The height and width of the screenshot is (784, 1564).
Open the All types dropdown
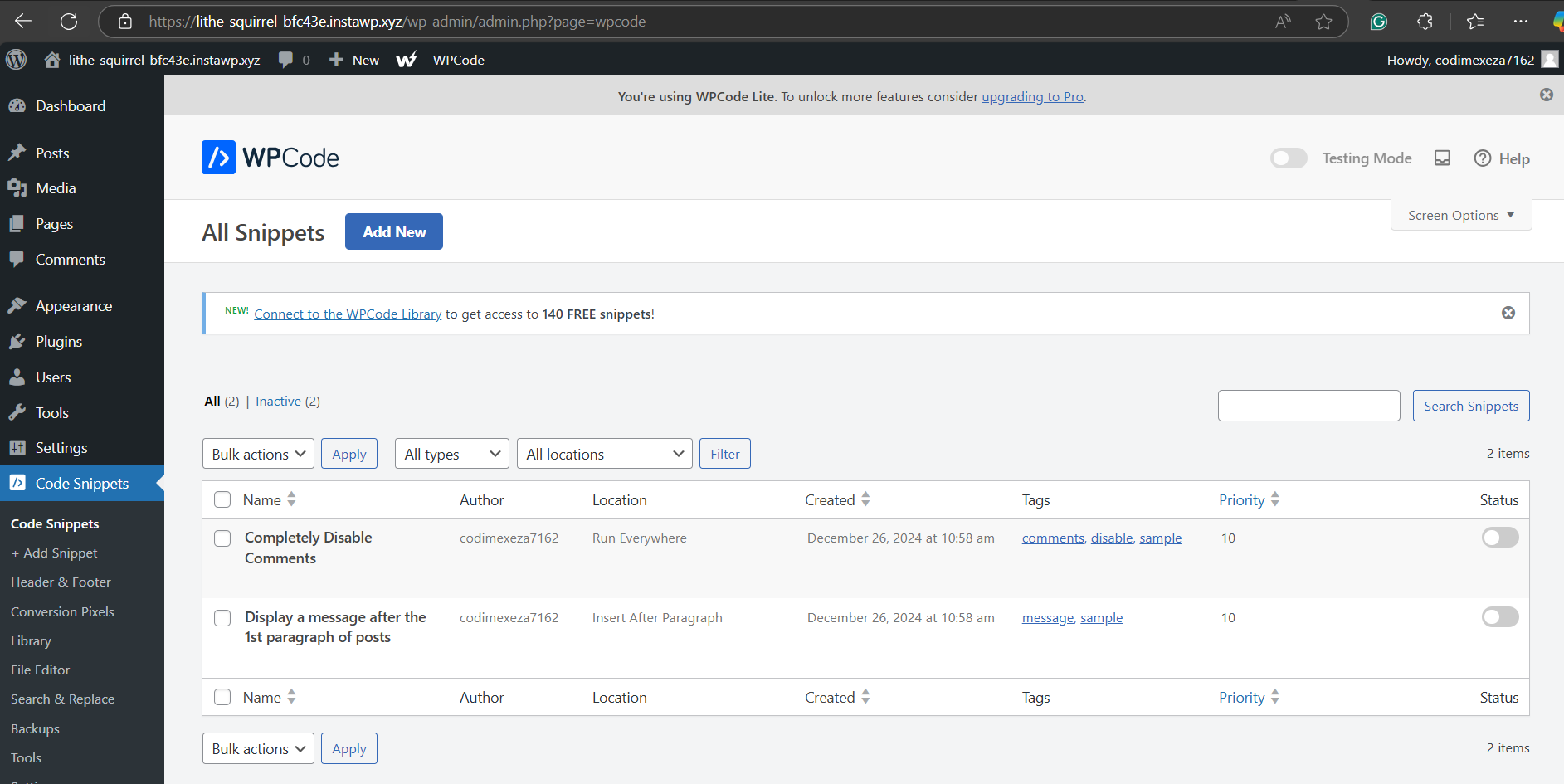pyautogui.click(x=452, y=454)
